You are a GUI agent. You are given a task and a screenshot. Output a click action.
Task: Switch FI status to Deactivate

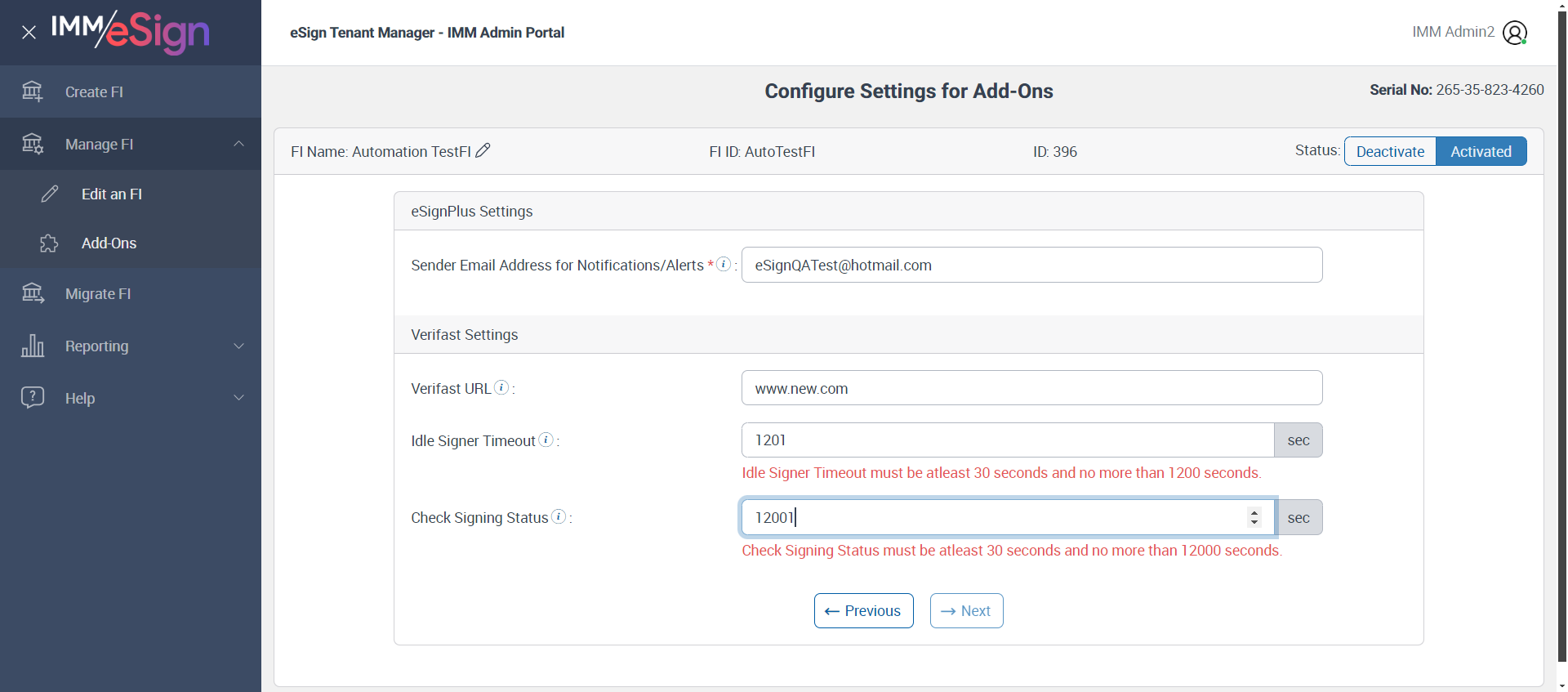1390,151
